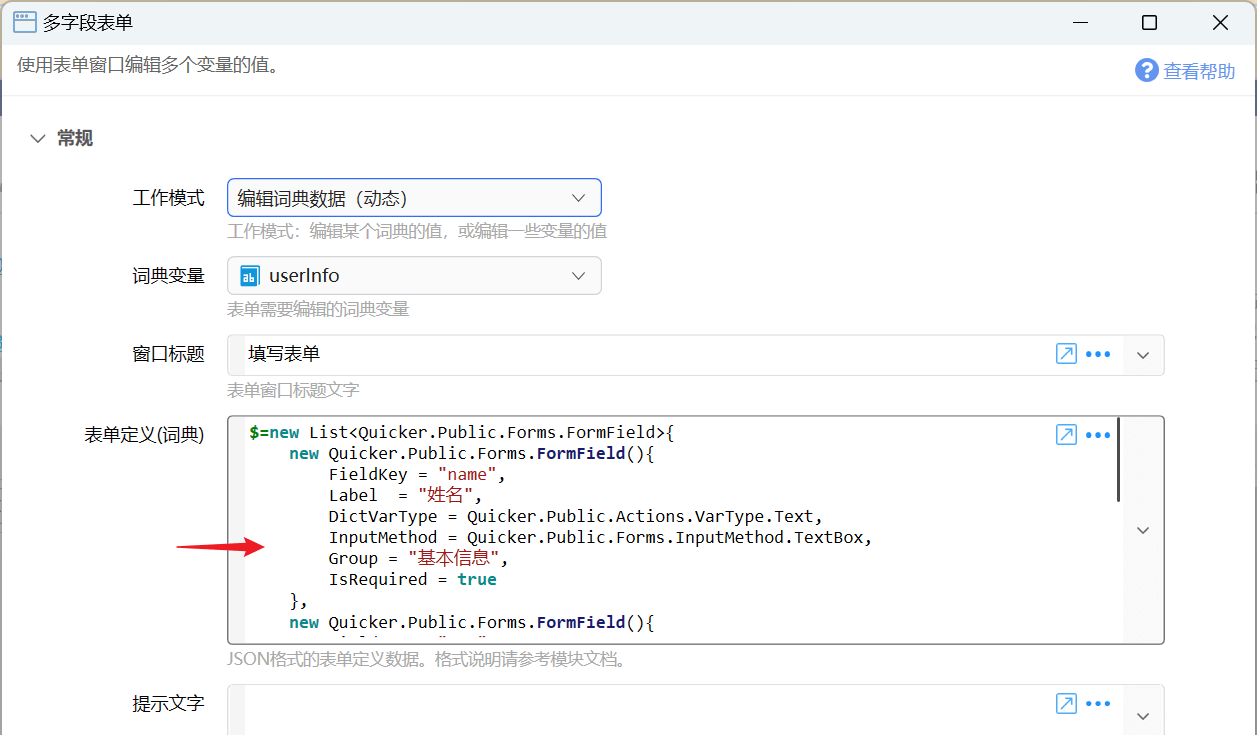Click the help question mark icon
Screen dimensions: 1257x735
[x=1146, y=70]
